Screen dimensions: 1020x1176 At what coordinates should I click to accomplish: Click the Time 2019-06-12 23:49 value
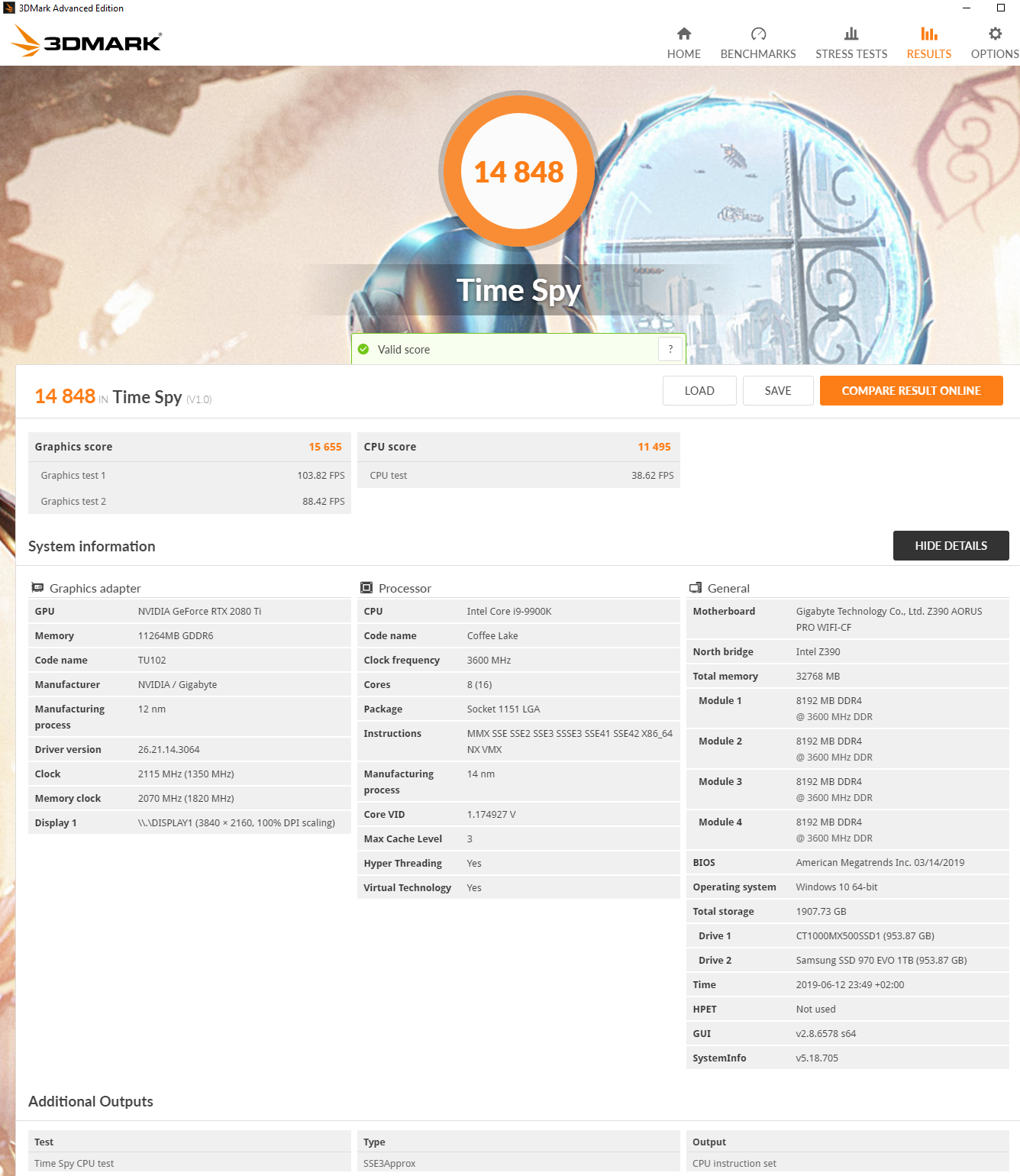[850, 984]
